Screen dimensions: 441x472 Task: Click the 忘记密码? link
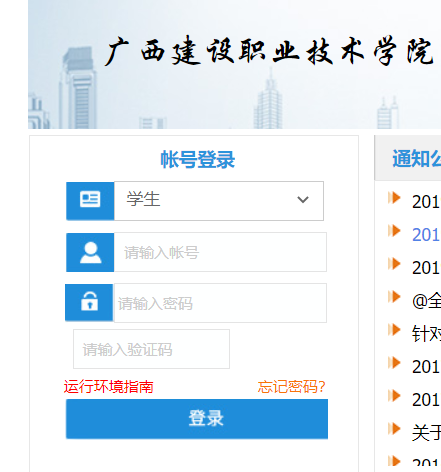coord(291,387)
